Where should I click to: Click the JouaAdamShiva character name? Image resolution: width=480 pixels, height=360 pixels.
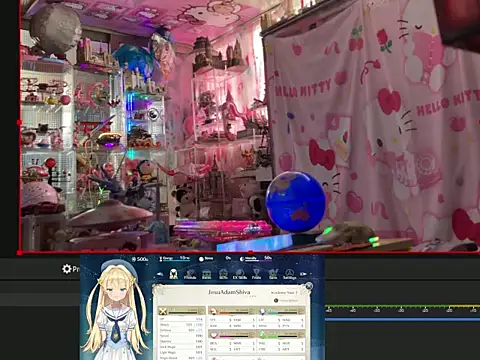coord(229,292)
